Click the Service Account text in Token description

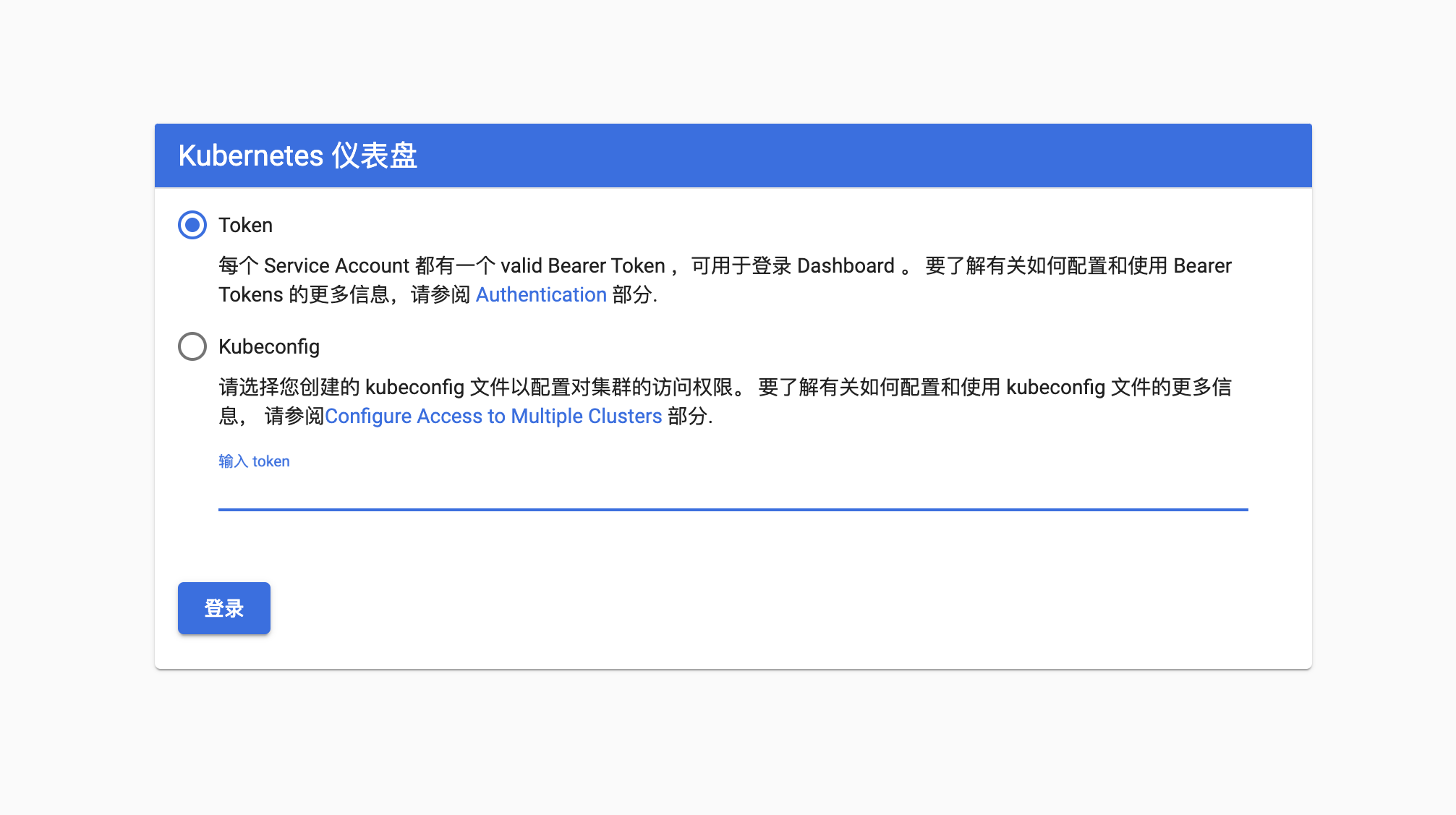click(x=336, y=265)
